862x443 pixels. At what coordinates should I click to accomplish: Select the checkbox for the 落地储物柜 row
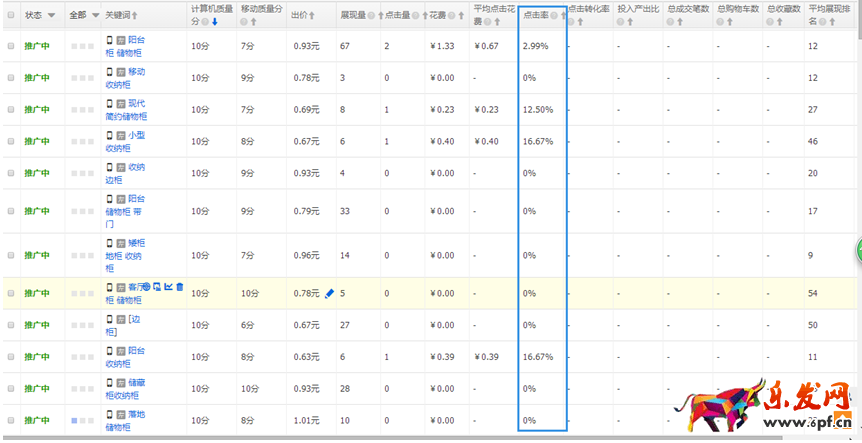11,421
